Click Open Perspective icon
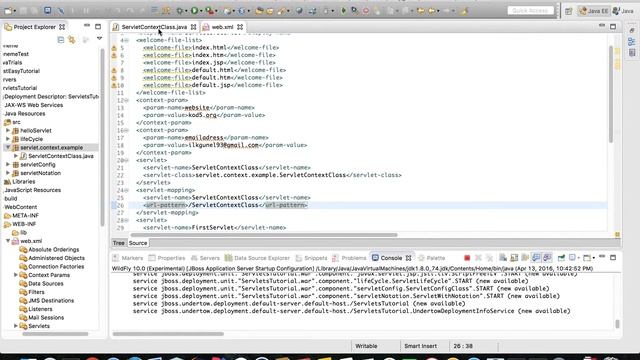Screen dimensions: 640x360 (569, 11)
